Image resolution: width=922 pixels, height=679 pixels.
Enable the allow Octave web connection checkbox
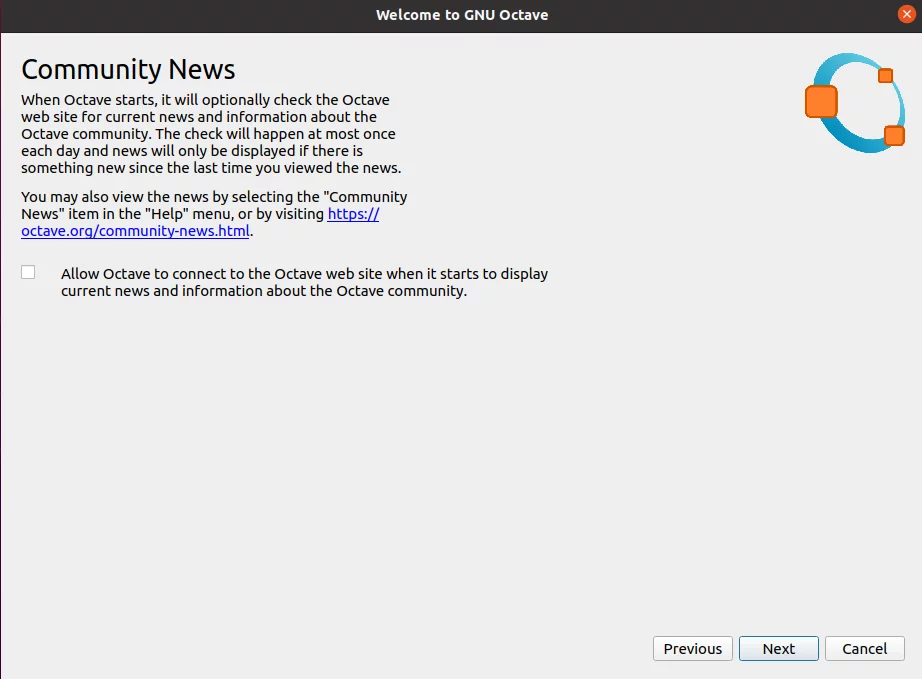pyautogui.click(x=28, y=272)
